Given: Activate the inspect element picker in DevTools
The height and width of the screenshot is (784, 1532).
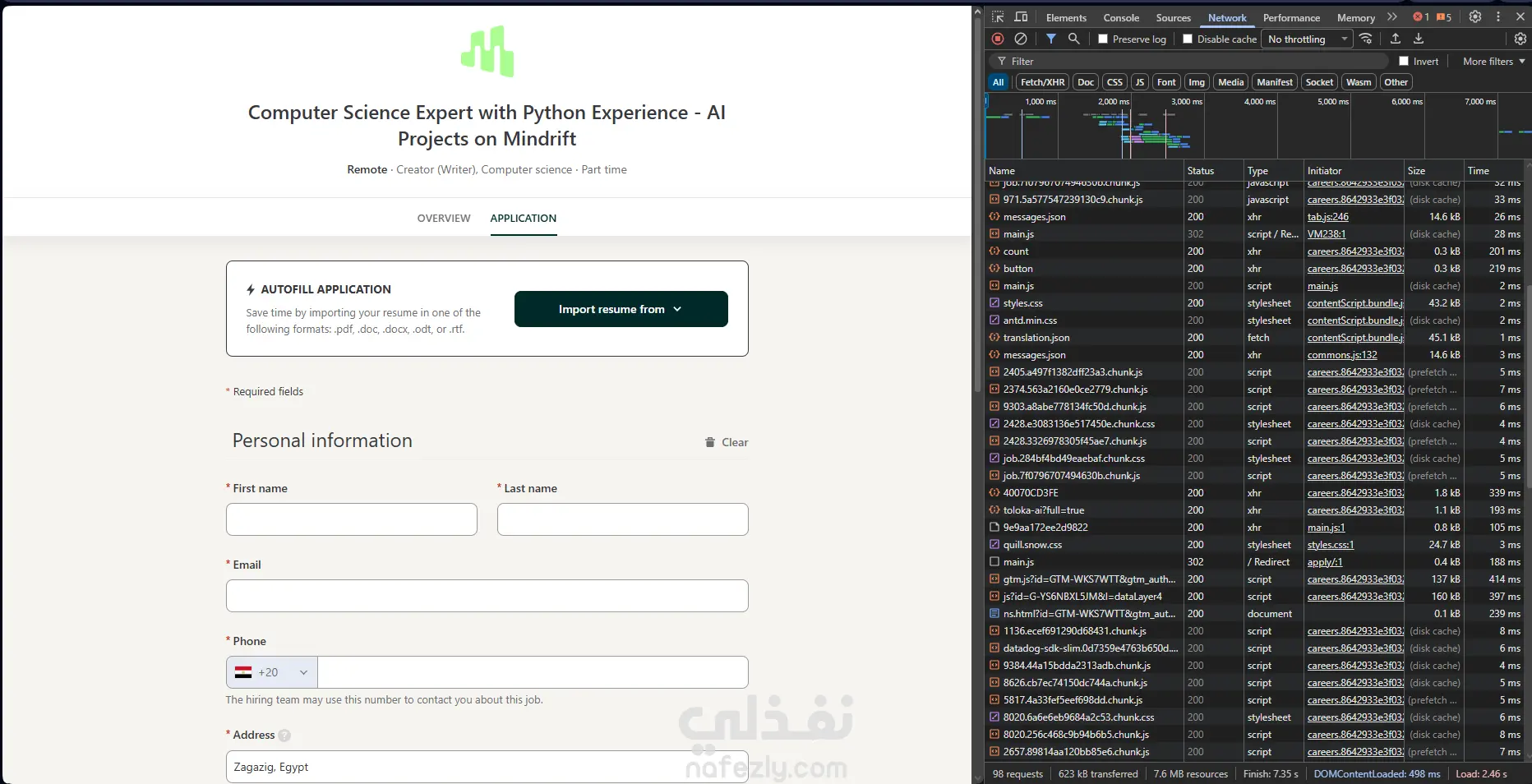Looking at the screenshot, I should coord(998,17).
